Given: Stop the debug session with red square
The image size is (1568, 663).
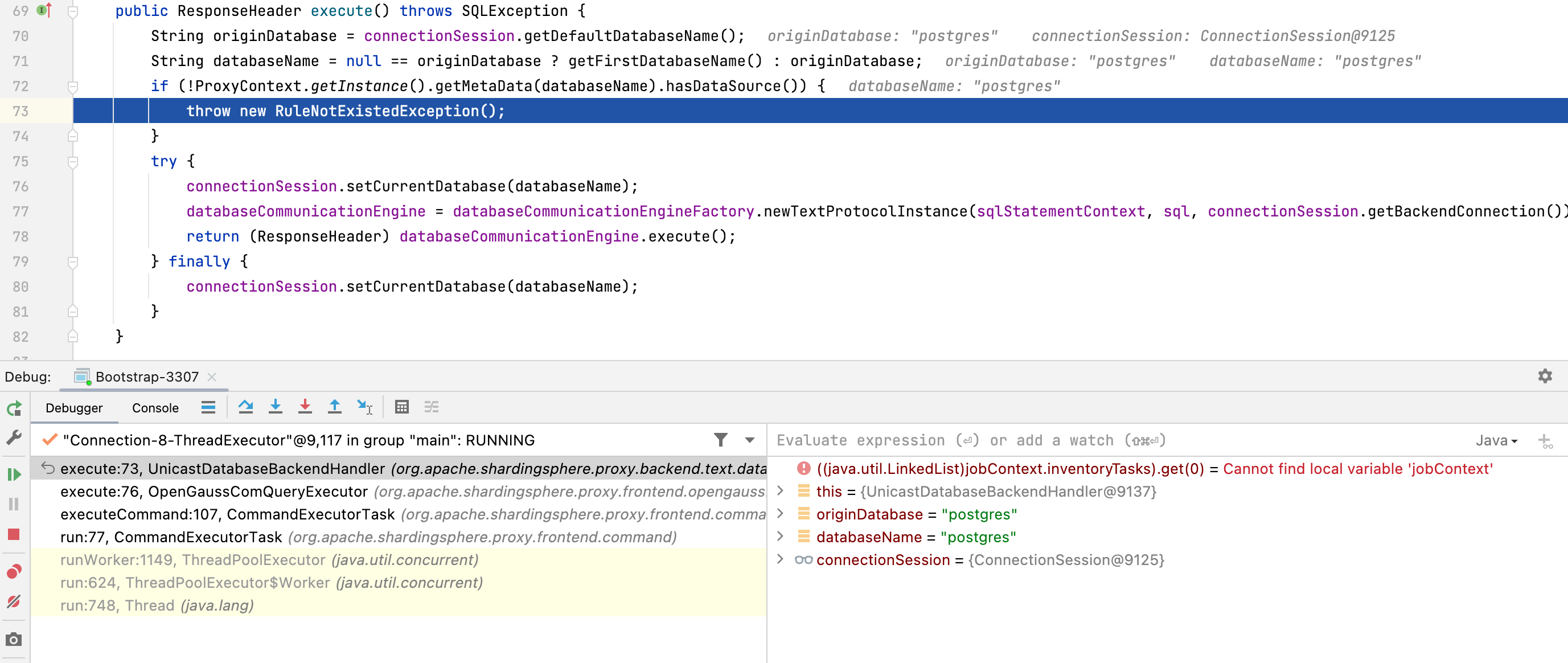Looking at the screenshot, I should [14, 534].
